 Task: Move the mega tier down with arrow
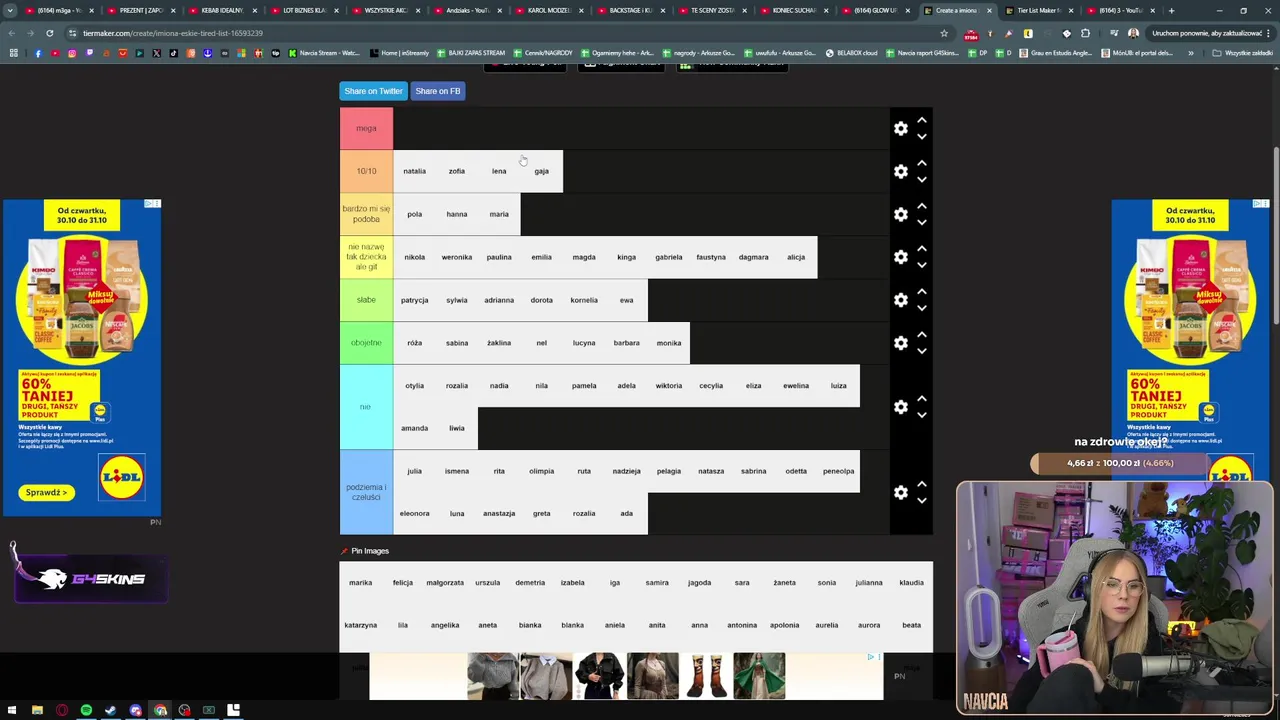[922, 137]
